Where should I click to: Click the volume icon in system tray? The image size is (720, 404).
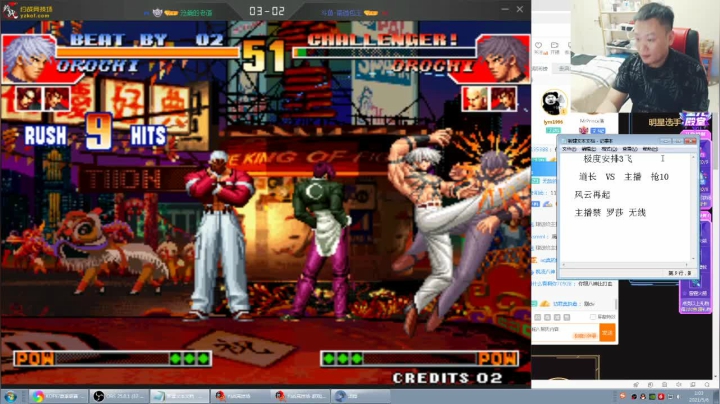pyautogui.click(x=678, y=396)
